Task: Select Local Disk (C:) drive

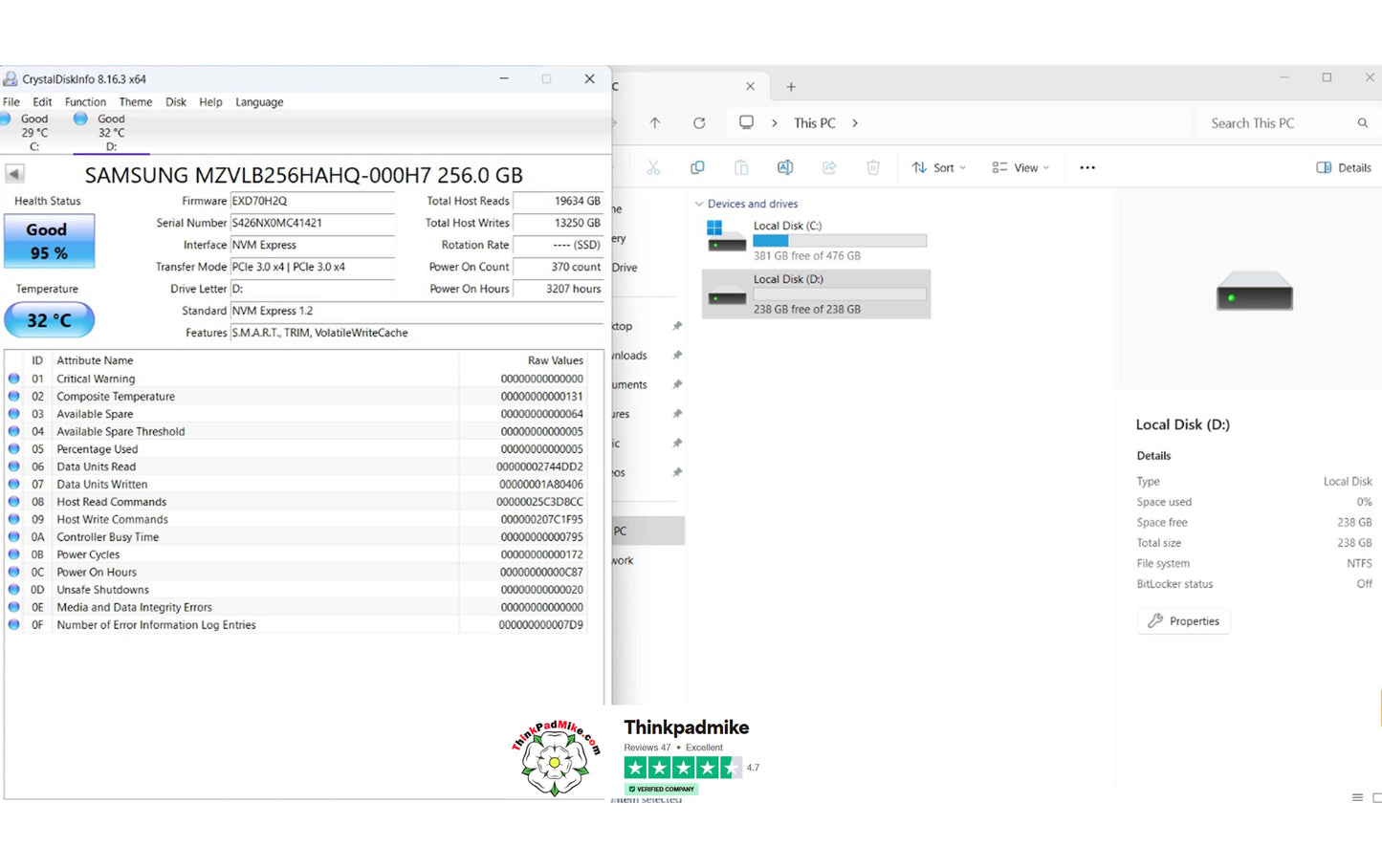Action: 816,240
